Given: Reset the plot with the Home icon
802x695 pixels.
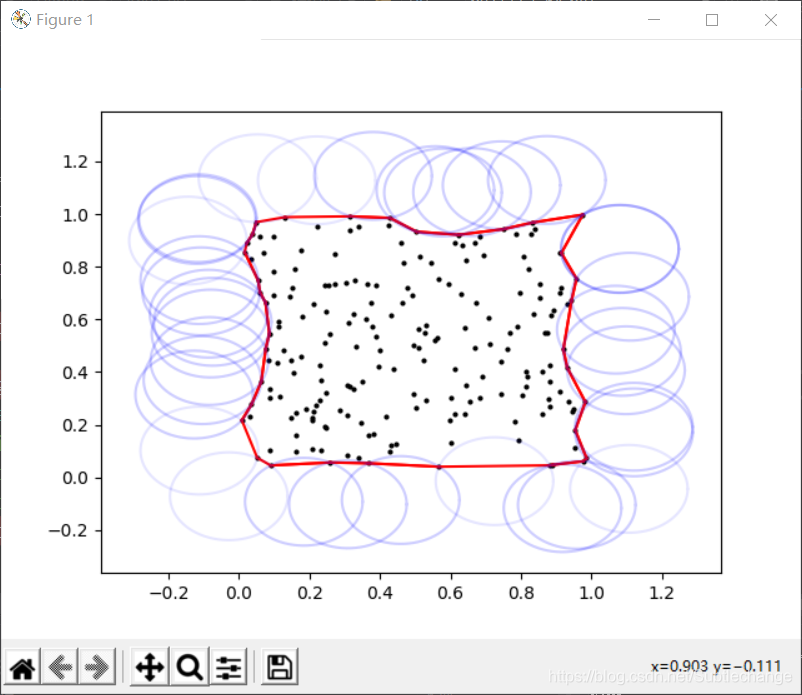Looking at the screenshot, I should 23,667.
